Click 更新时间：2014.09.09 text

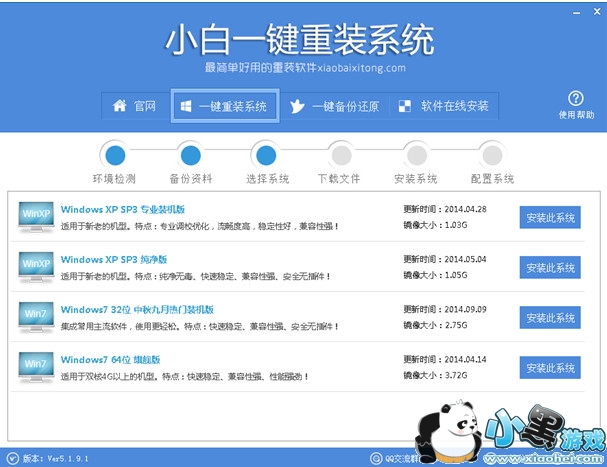[x=445, y=309]
